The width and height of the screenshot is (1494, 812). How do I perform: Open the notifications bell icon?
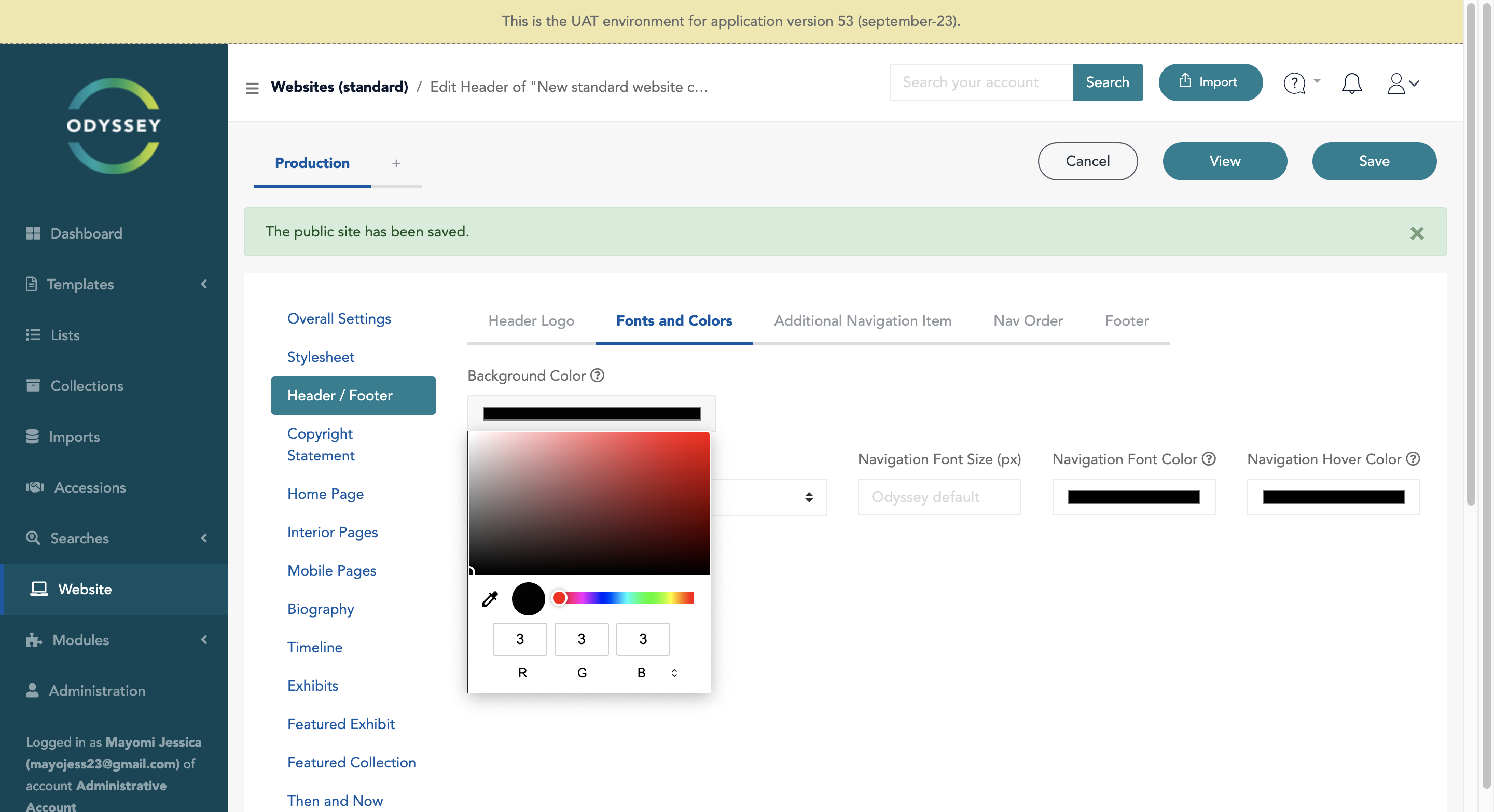(1351, 83)
